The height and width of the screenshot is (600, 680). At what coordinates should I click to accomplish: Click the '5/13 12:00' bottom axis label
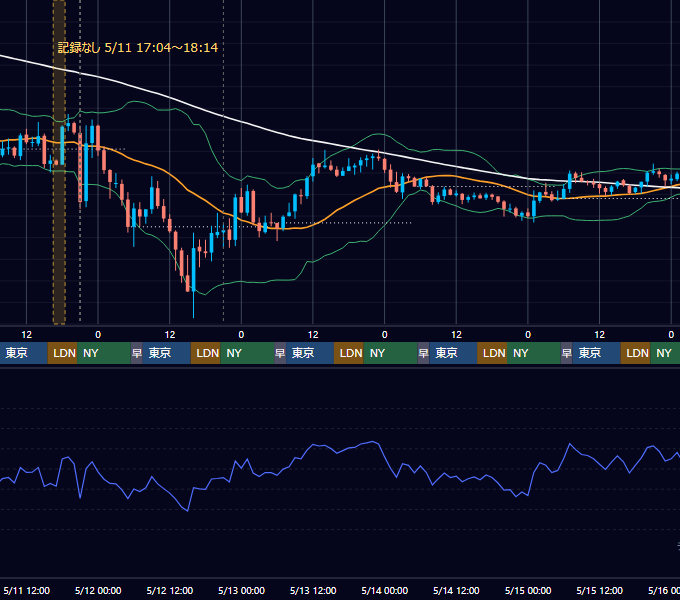click(x=313, y=590)
